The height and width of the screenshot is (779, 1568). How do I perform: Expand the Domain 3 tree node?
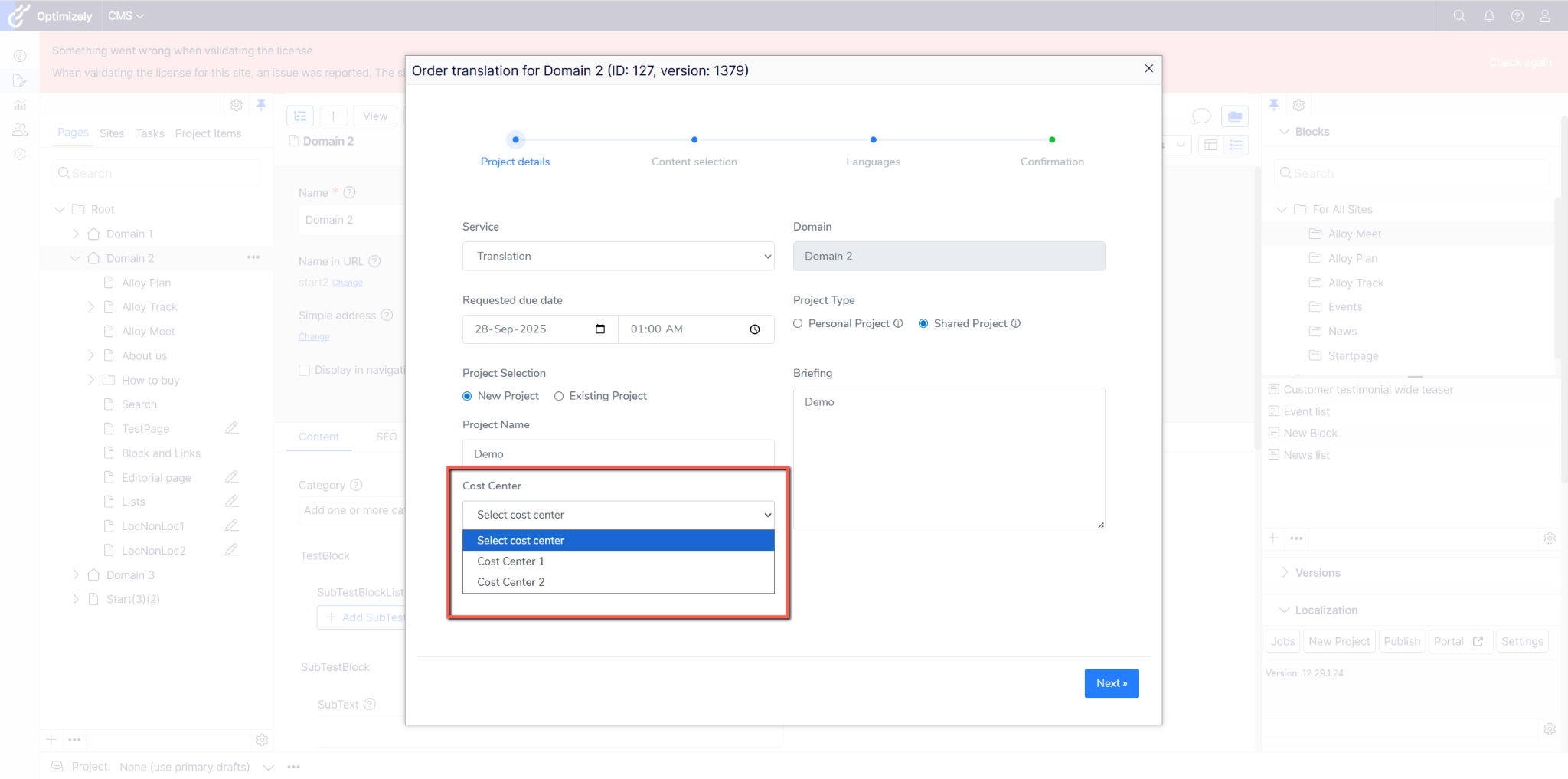pos(75,574)
